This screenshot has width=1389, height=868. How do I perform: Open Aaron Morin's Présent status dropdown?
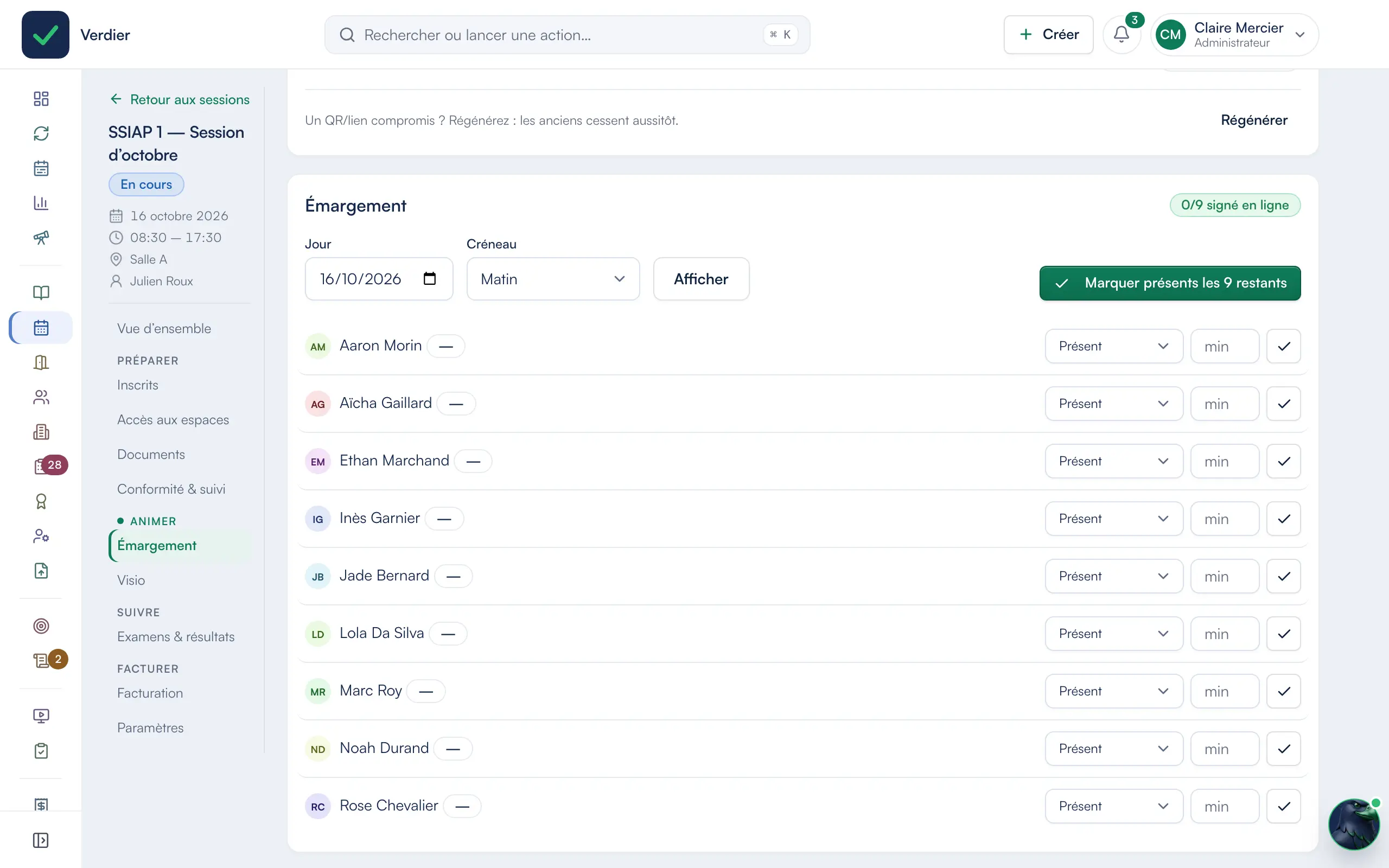1113,346
